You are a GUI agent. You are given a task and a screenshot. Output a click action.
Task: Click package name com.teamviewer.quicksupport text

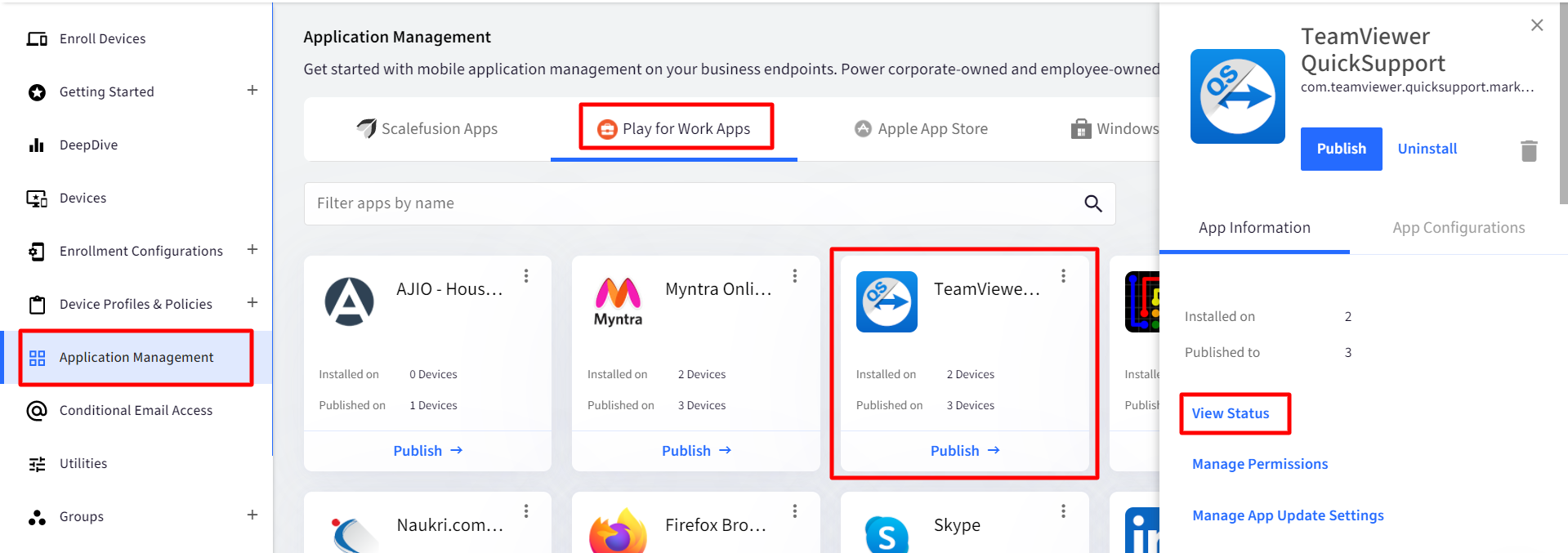1417,87
